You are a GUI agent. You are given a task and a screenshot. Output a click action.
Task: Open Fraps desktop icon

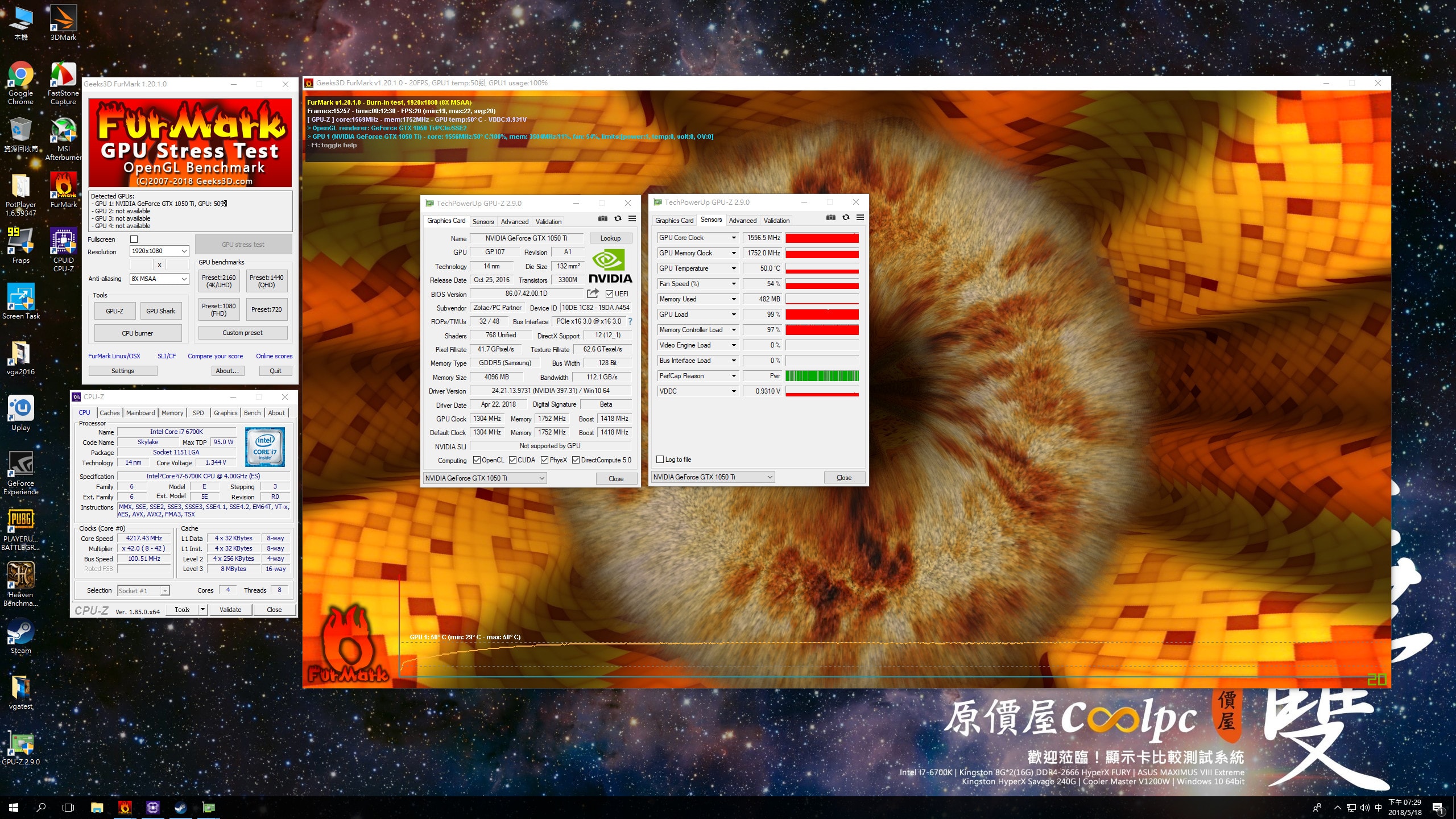coord(20,246)
